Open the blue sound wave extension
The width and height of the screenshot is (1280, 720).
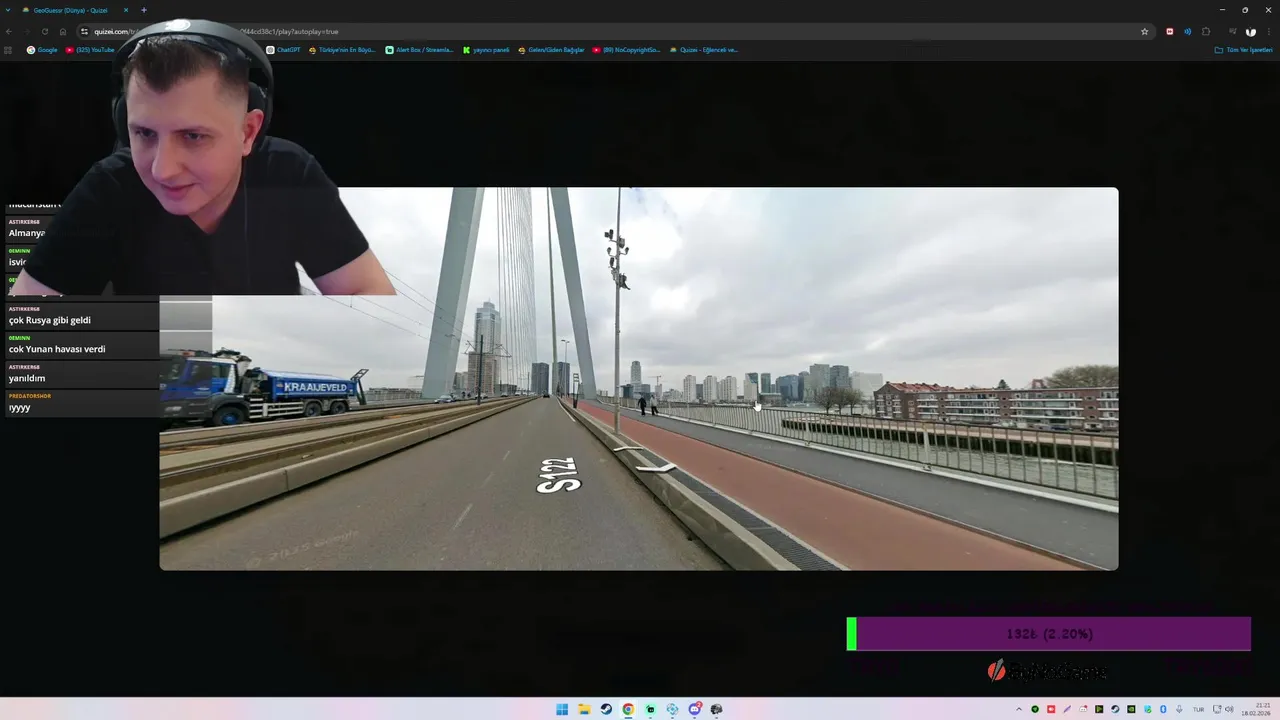tap(1188, 31)
